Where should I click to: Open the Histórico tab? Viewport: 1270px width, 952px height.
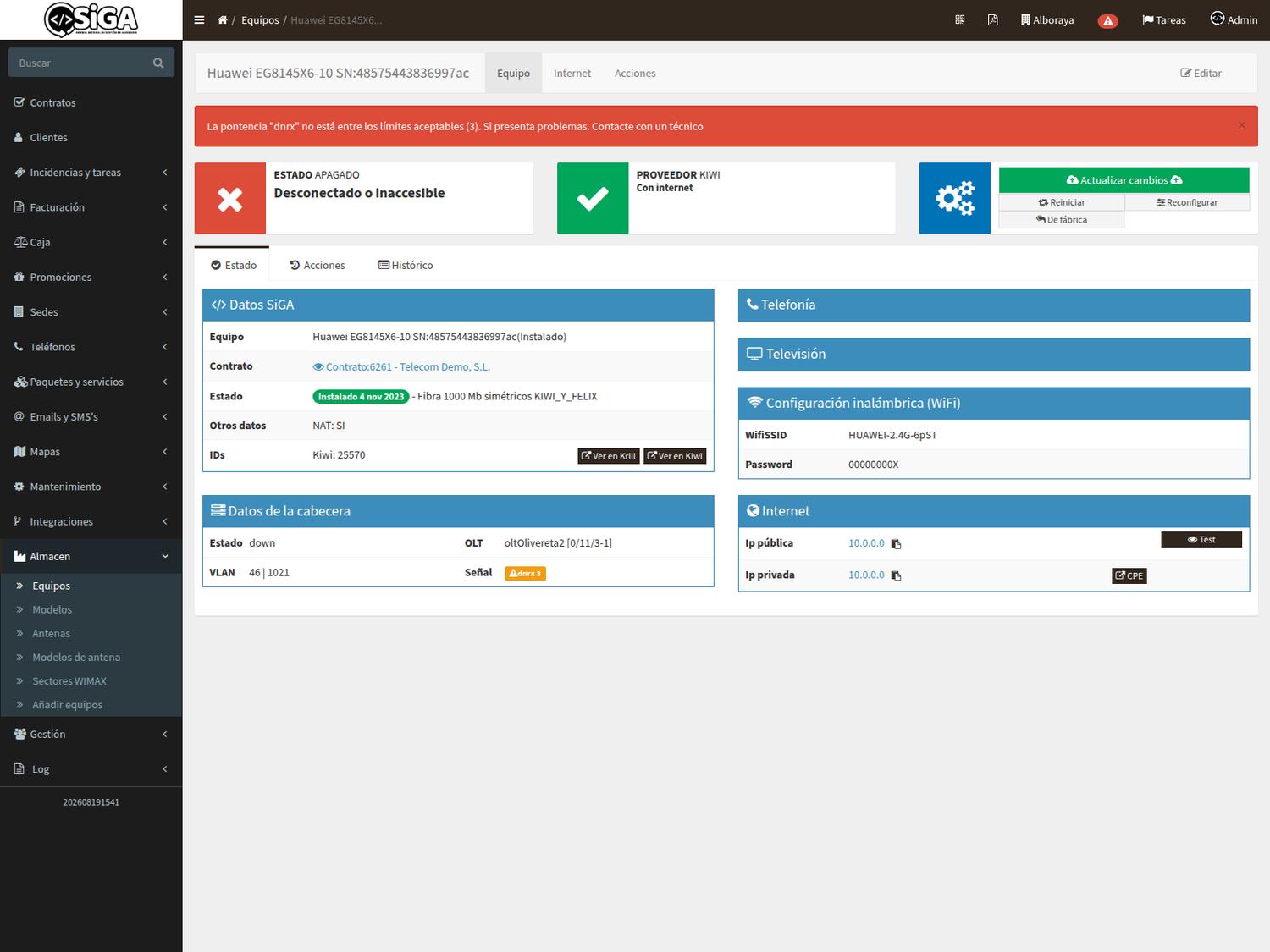[406, 265]
